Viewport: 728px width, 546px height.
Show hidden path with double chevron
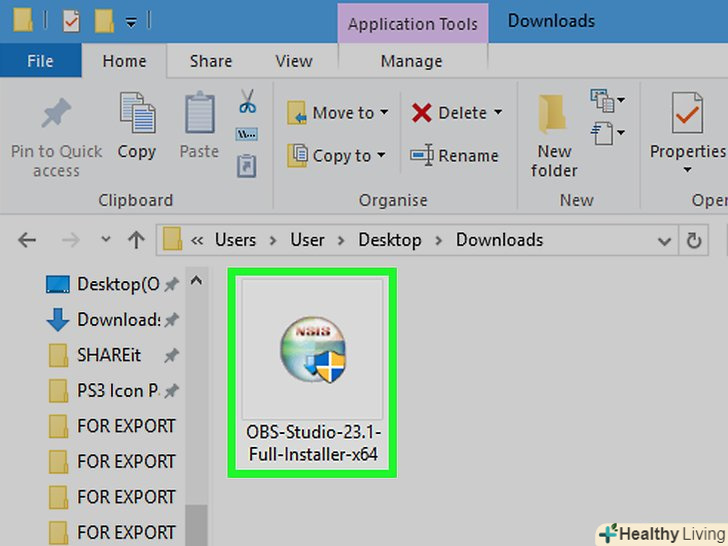[197, 240]
